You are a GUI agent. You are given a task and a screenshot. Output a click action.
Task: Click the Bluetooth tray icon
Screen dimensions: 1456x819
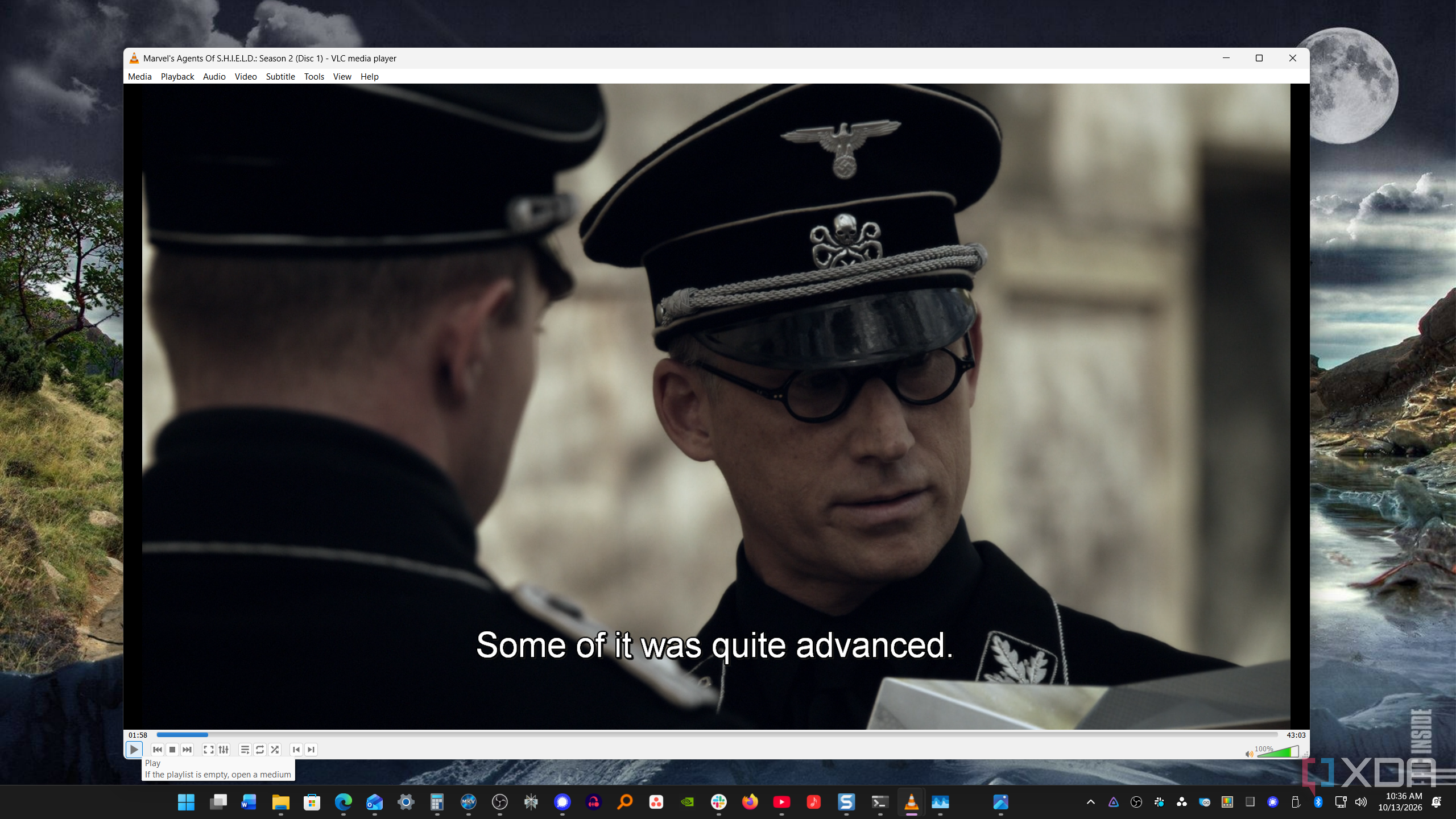tap(1318, 802)
